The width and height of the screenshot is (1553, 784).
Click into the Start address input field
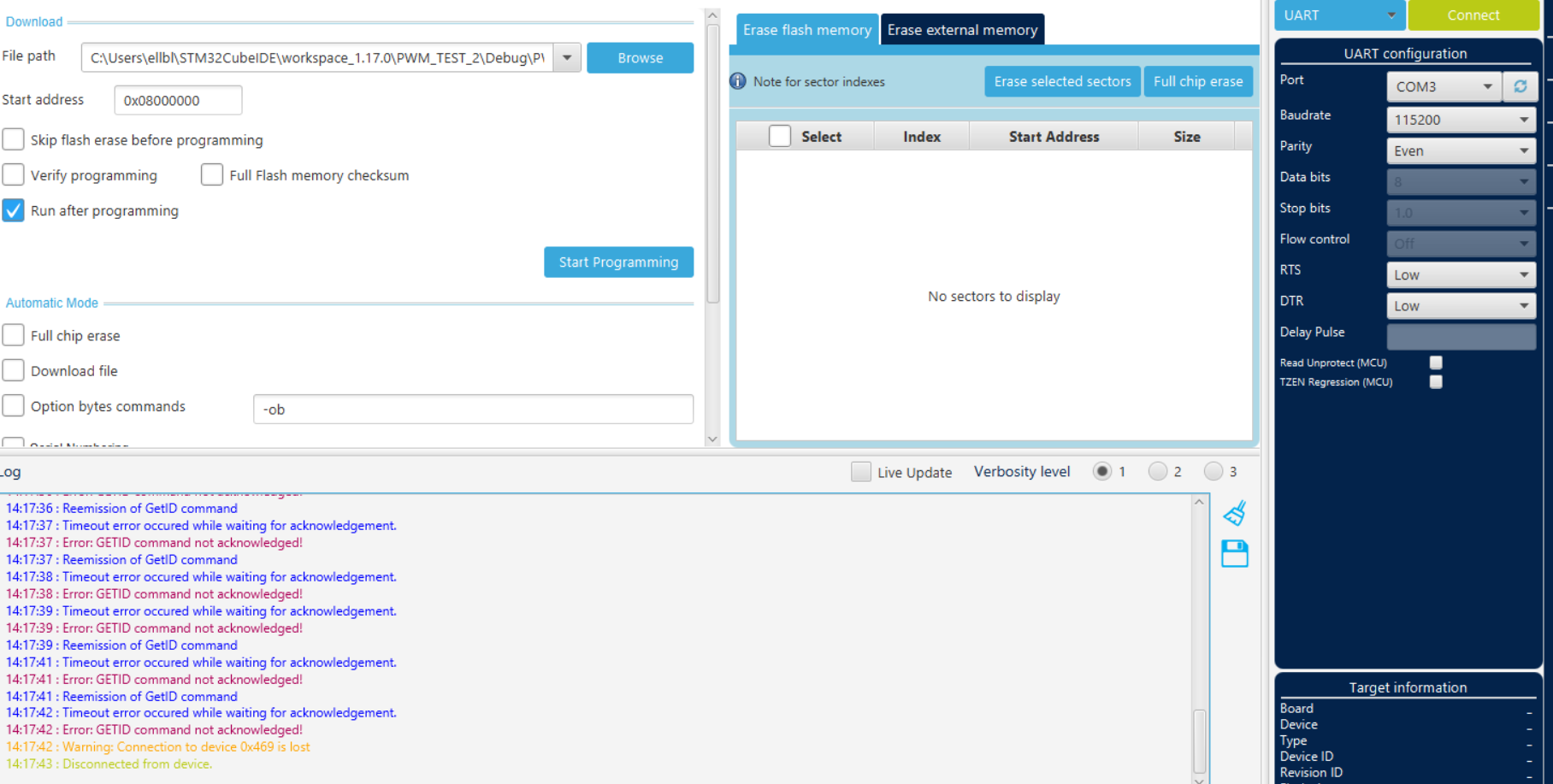click(x=178, y=100)
